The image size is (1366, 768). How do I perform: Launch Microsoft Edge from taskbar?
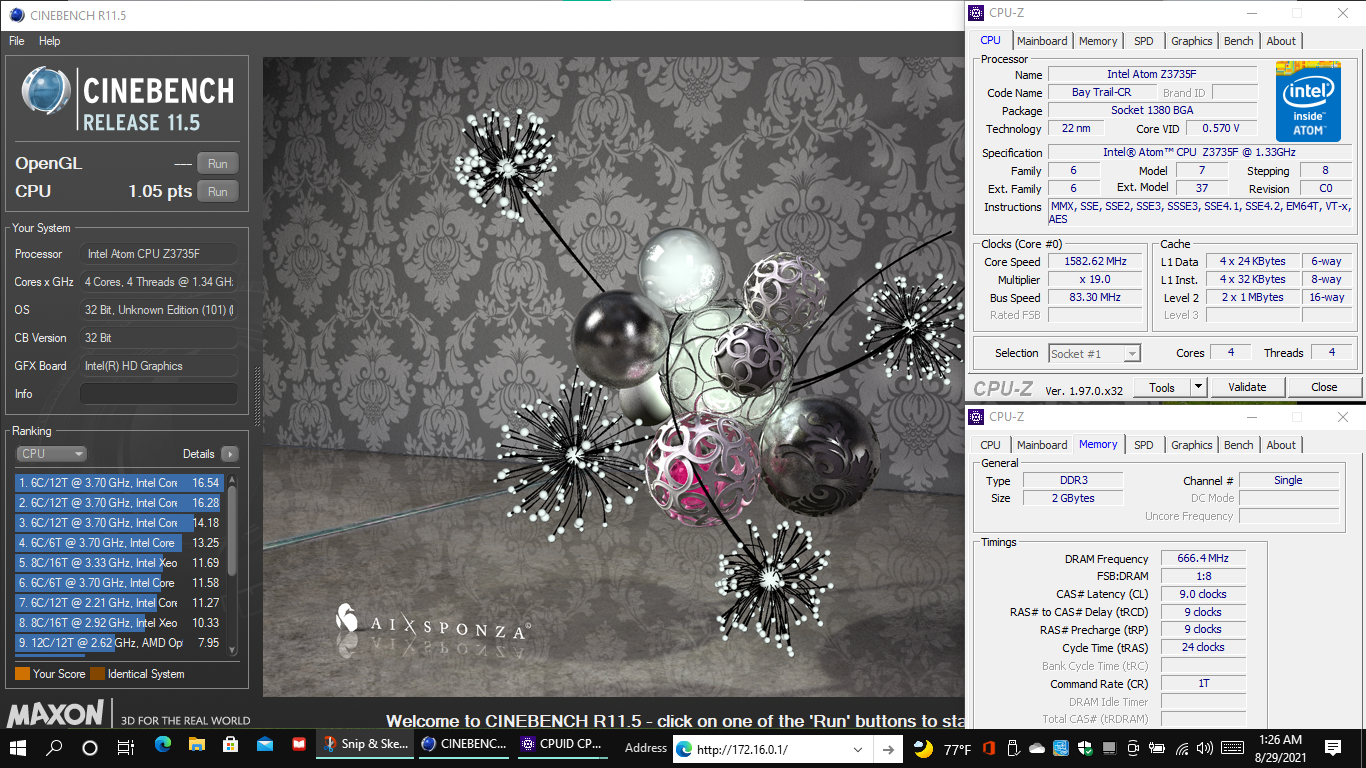(163, 745)
